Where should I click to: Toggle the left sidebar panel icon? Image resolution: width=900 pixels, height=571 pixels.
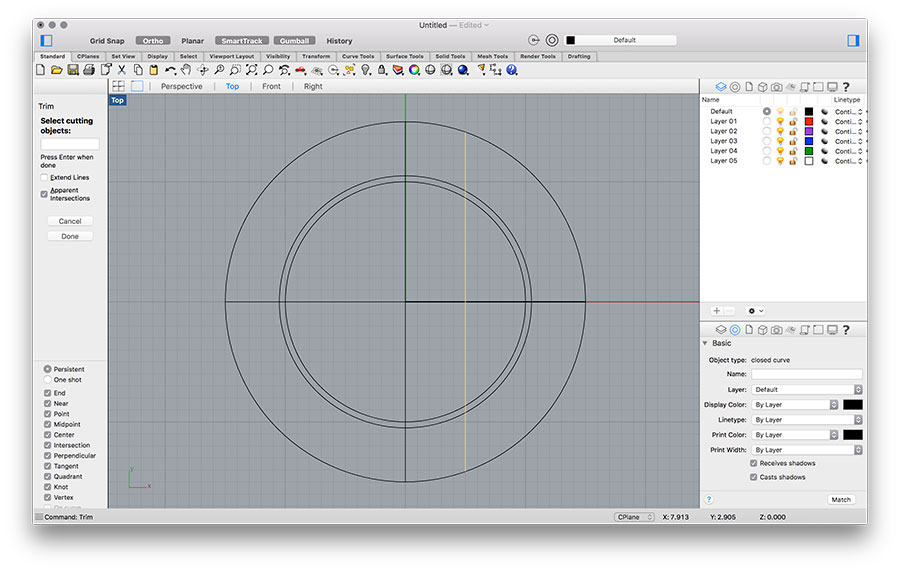tap(46, 40)
